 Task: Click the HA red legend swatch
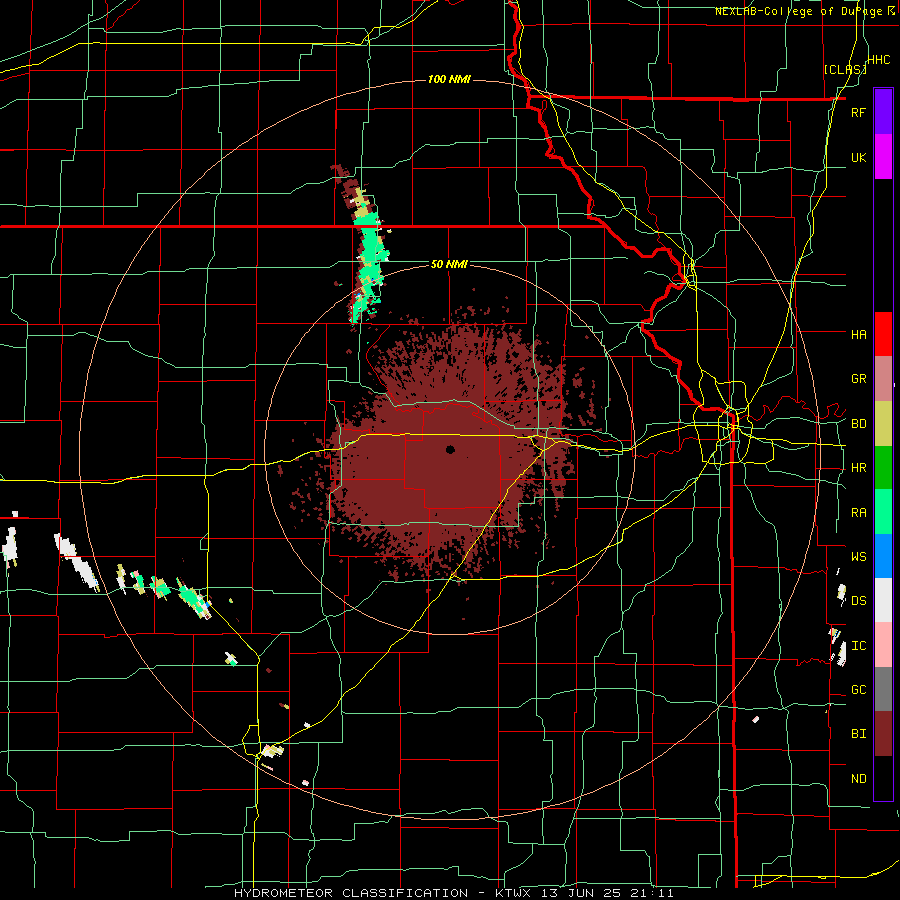tap(883, 334)
